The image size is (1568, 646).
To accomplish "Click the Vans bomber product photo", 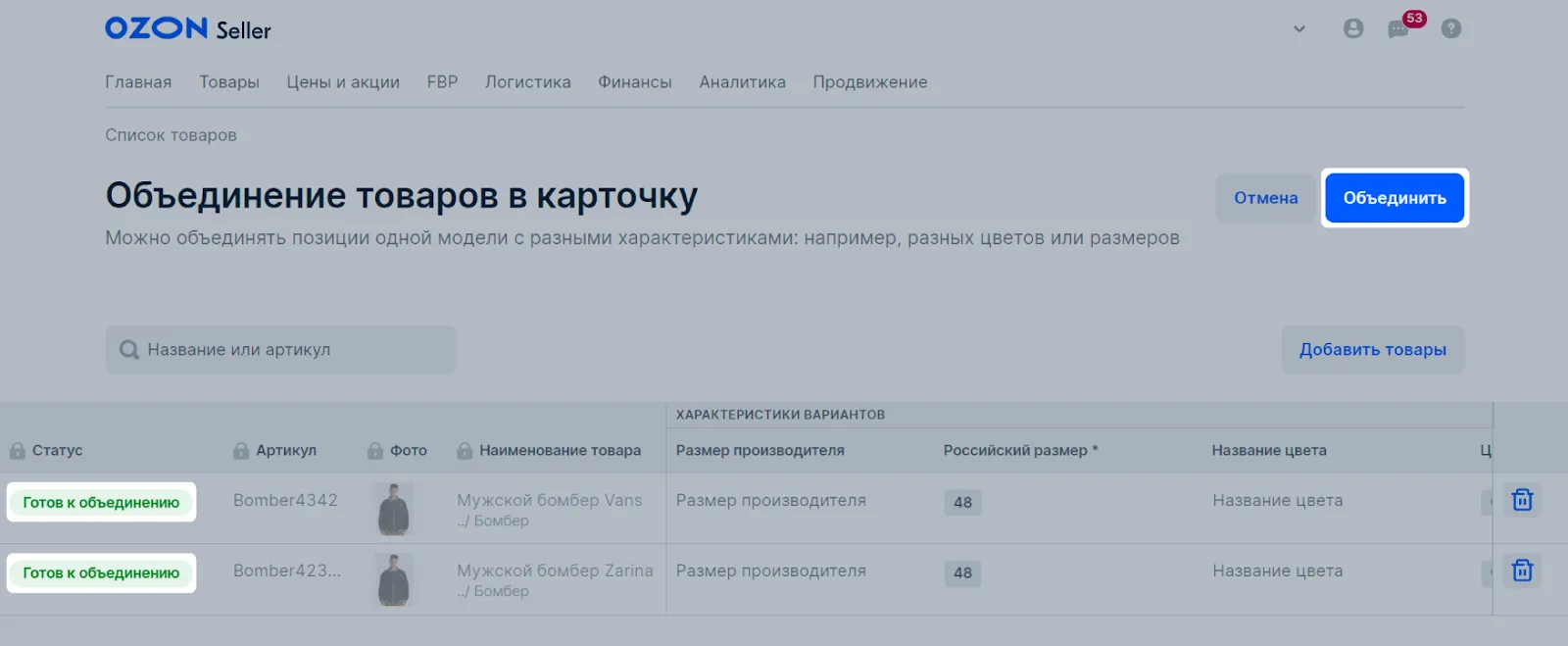I will [394, 509].
